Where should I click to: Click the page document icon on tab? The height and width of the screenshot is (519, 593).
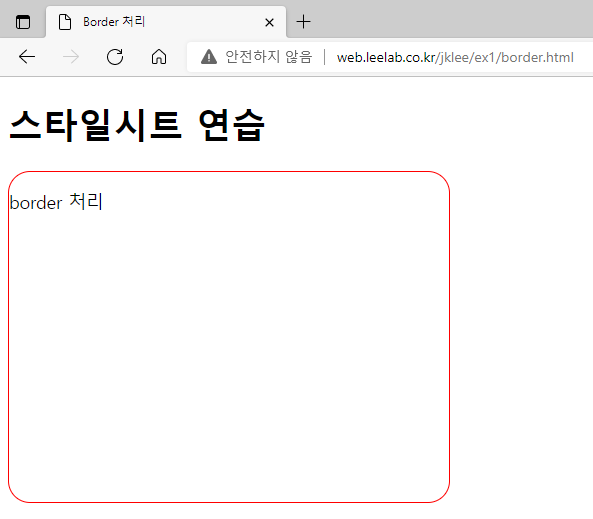(x=65, y=22)
